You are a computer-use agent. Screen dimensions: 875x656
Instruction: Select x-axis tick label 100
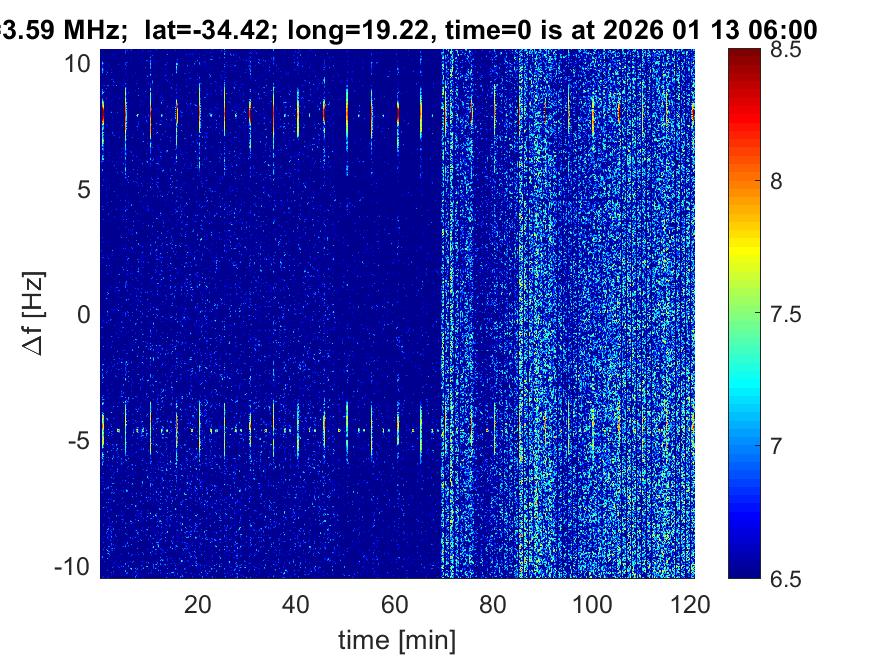tap(592, 604)
